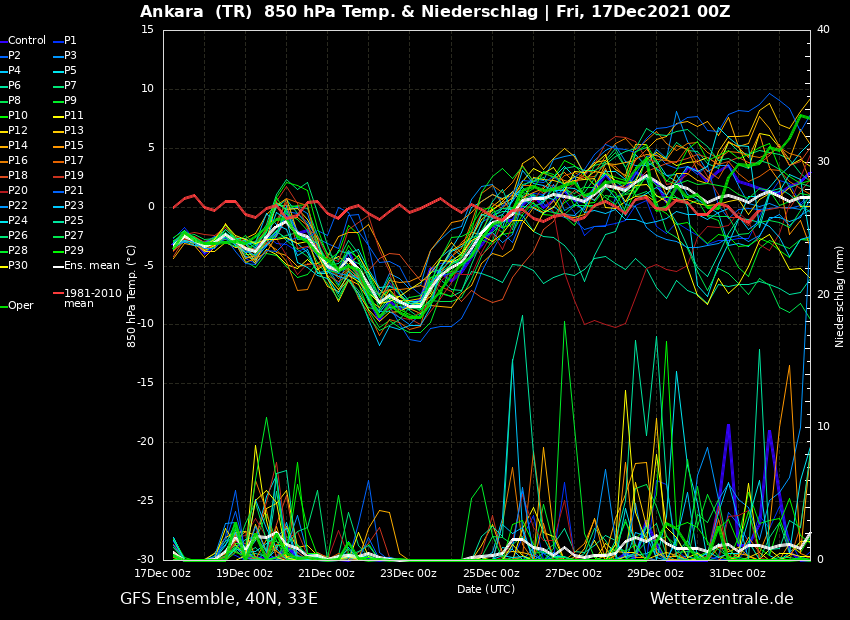Select the '-5' temperature axis value

click(x=149, y=266)
